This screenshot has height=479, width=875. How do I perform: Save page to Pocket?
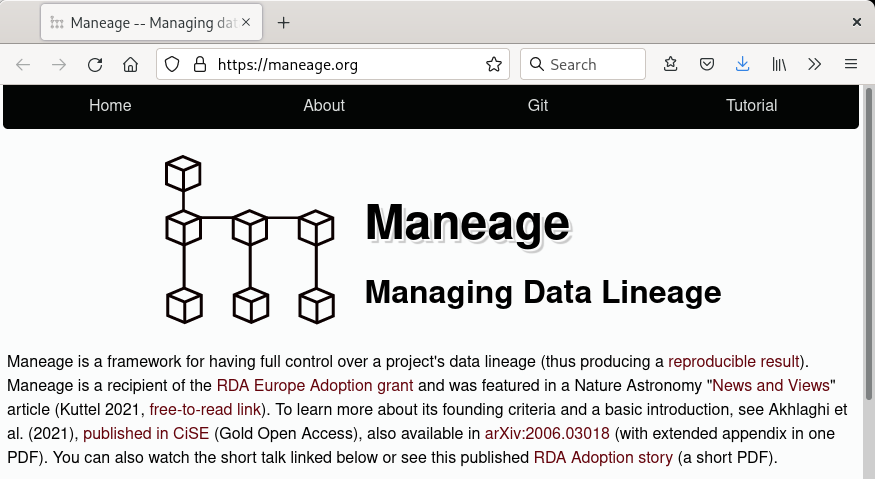[x=706, y=64]
